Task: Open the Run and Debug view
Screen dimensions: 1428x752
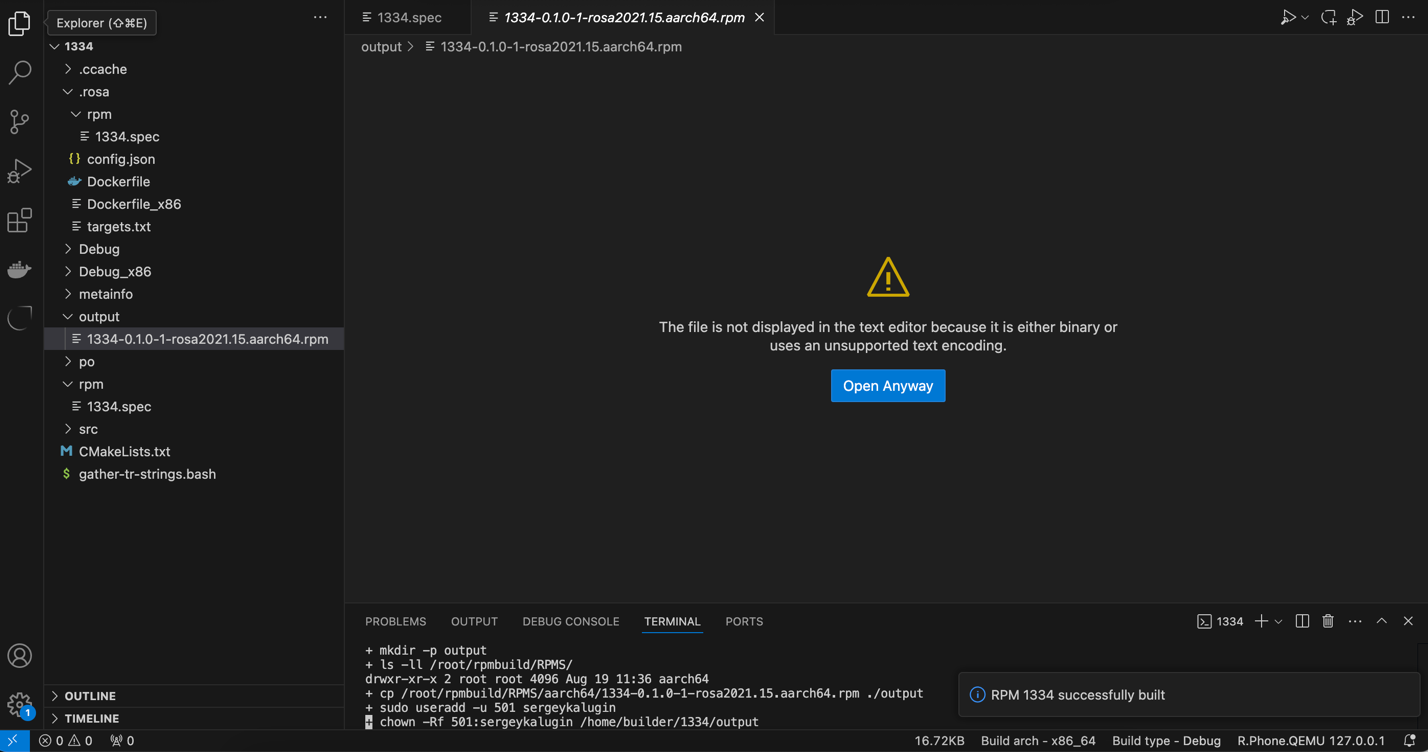Action: pyautogui.click(x=20, y=171)
